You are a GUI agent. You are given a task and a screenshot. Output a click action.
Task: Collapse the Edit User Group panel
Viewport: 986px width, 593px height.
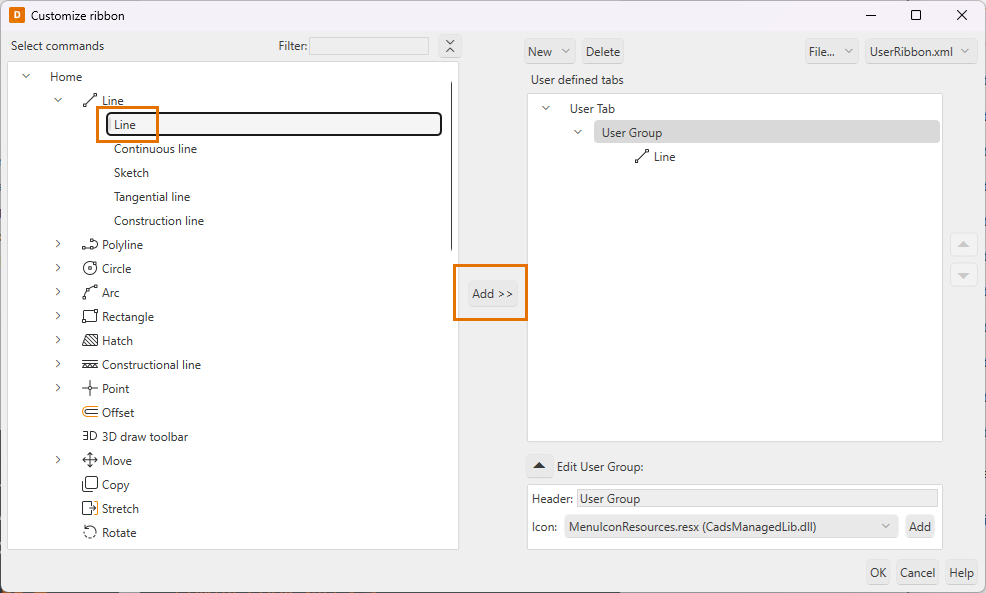(x=539, y=466)
